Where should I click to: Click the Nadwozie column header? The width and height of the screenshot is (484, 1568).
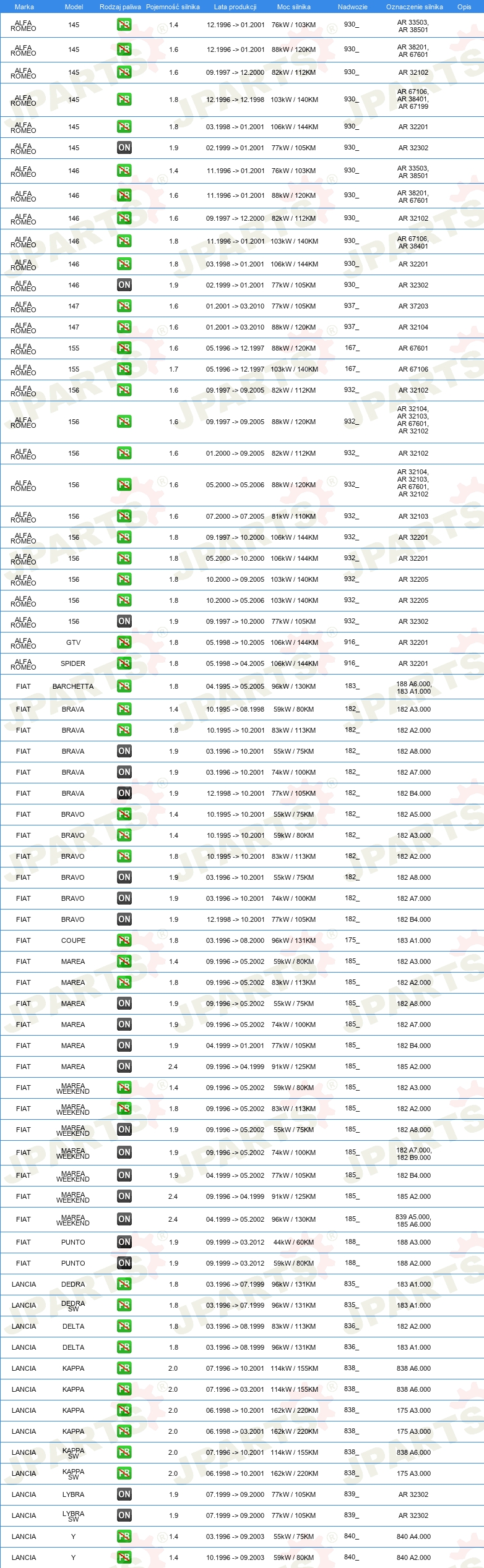tap(352, 7)
